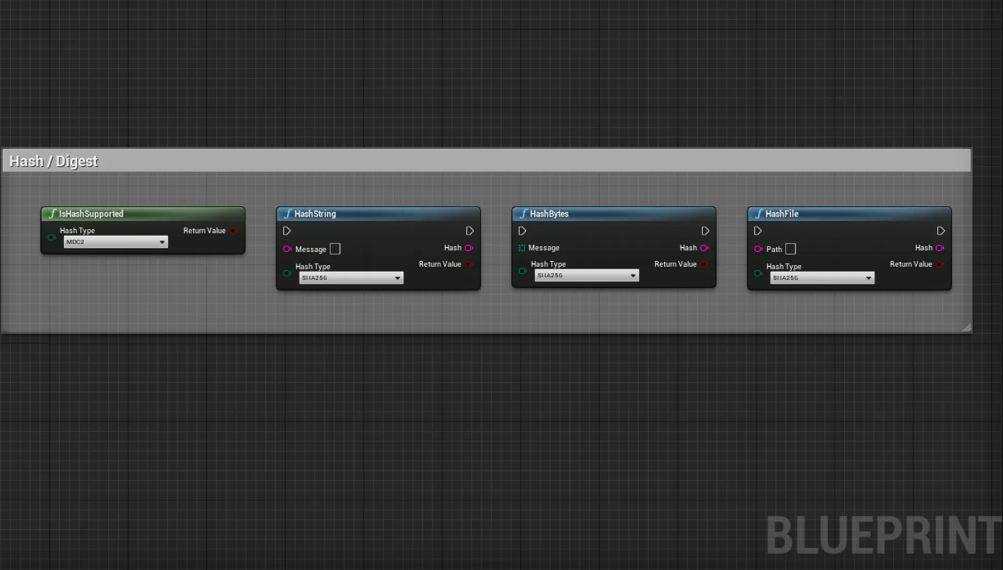Screen dimensions: 1003x570
Task: Click the Hash Type input pin on IsHashSupported
Action: click(x=52, y=237)
